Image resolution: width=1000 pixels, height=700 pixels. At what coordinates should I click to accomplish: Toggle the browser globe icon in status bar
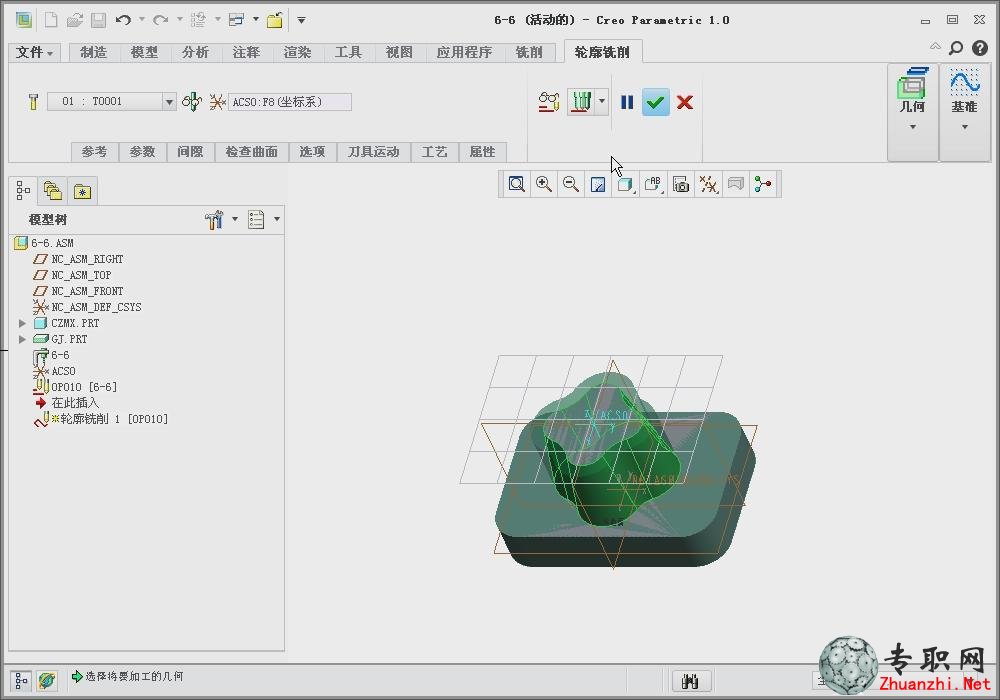point(47,681)
